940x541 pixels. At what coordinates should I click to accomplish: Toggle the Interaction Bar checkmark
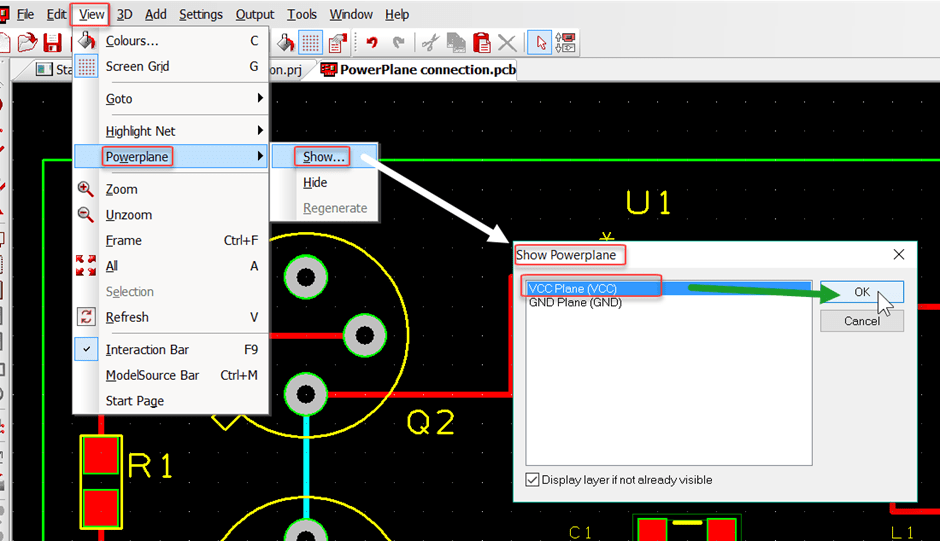point(86,349)
